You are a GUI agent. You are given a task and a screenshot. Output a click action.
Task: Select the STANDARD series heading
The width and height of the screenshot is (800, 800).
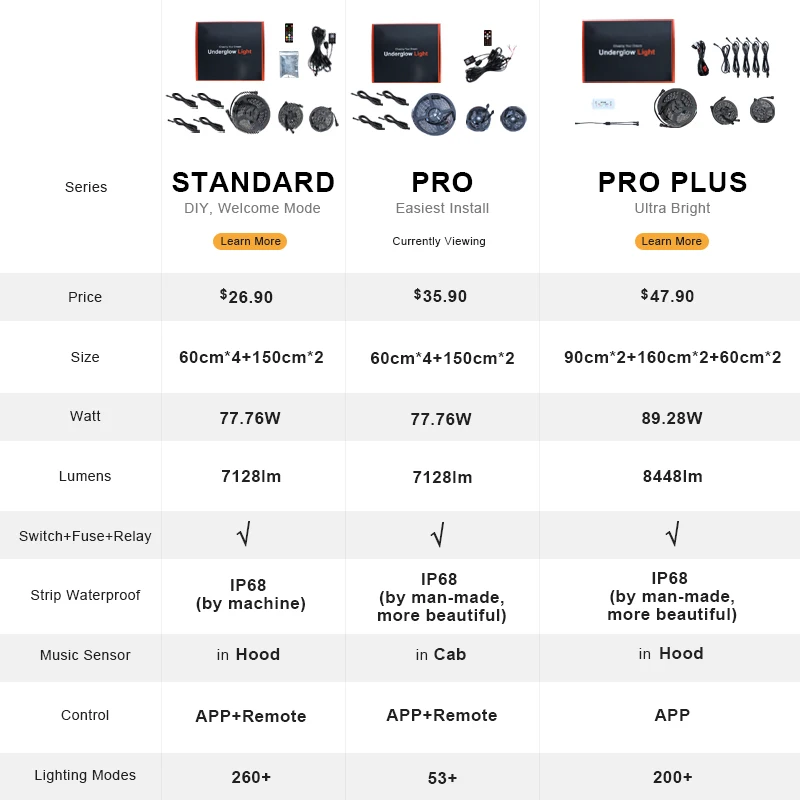(x=253, y=183)
